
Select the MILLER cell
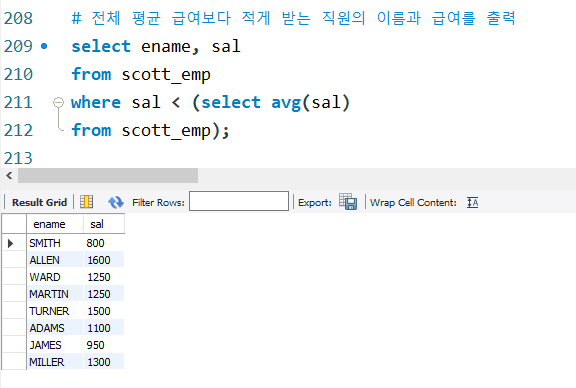(x=55, y=362)
